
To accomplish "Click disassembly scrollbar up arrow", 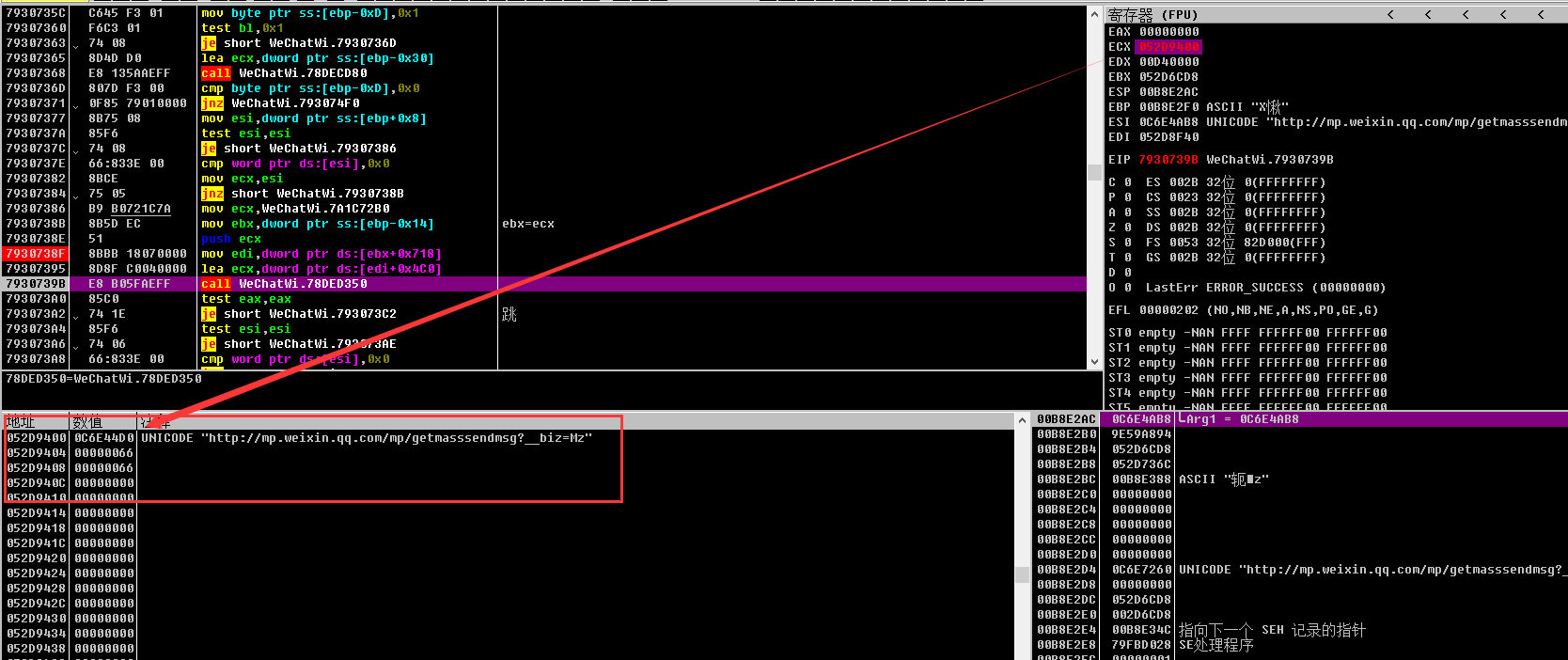I will [x=1094, y=13].
